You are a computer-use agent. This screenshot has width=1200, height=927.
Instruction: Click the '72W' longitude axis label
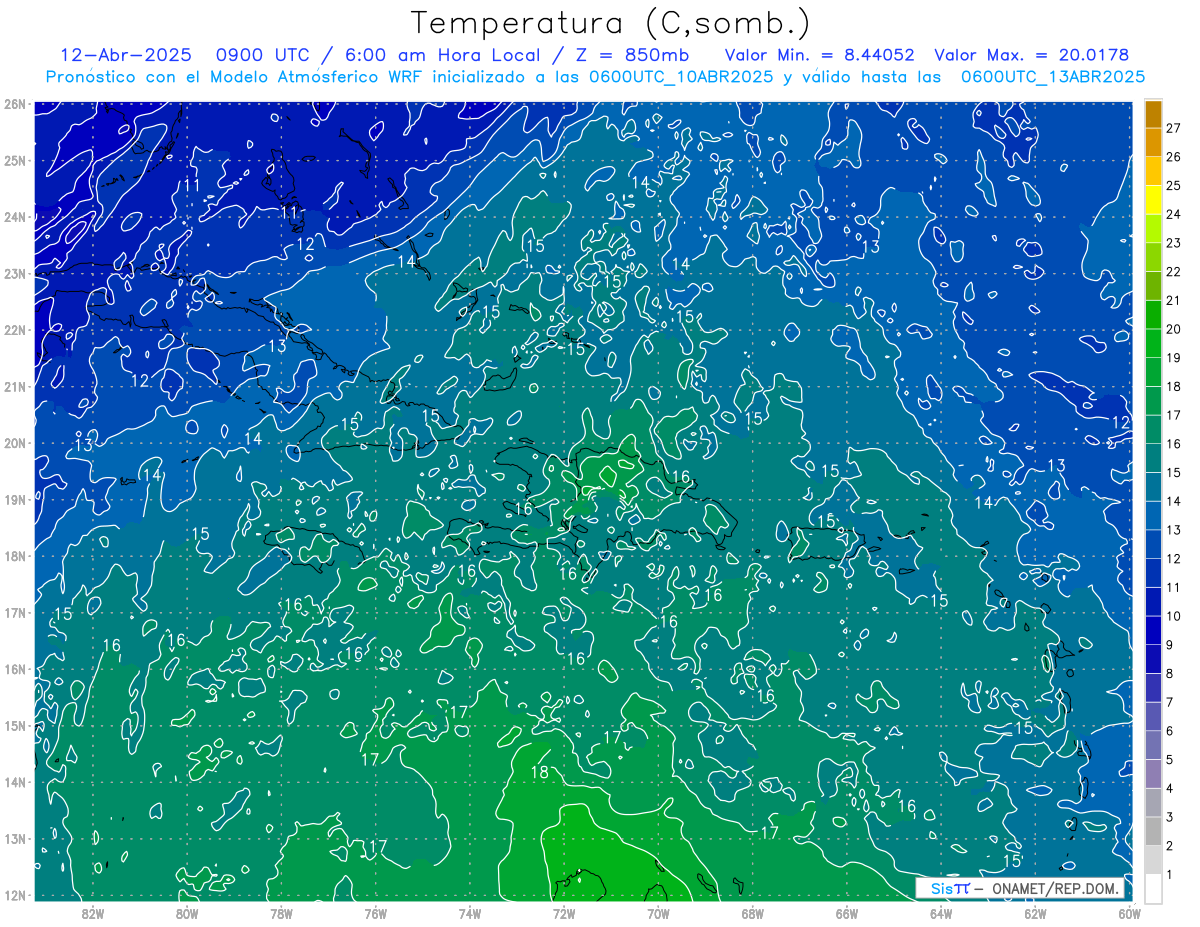pos(564,913)
